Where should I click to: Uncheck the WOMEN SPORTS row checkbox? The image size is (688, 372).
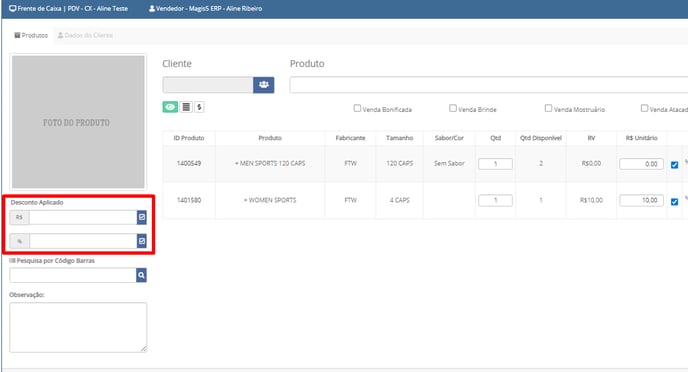click(674, 202)
